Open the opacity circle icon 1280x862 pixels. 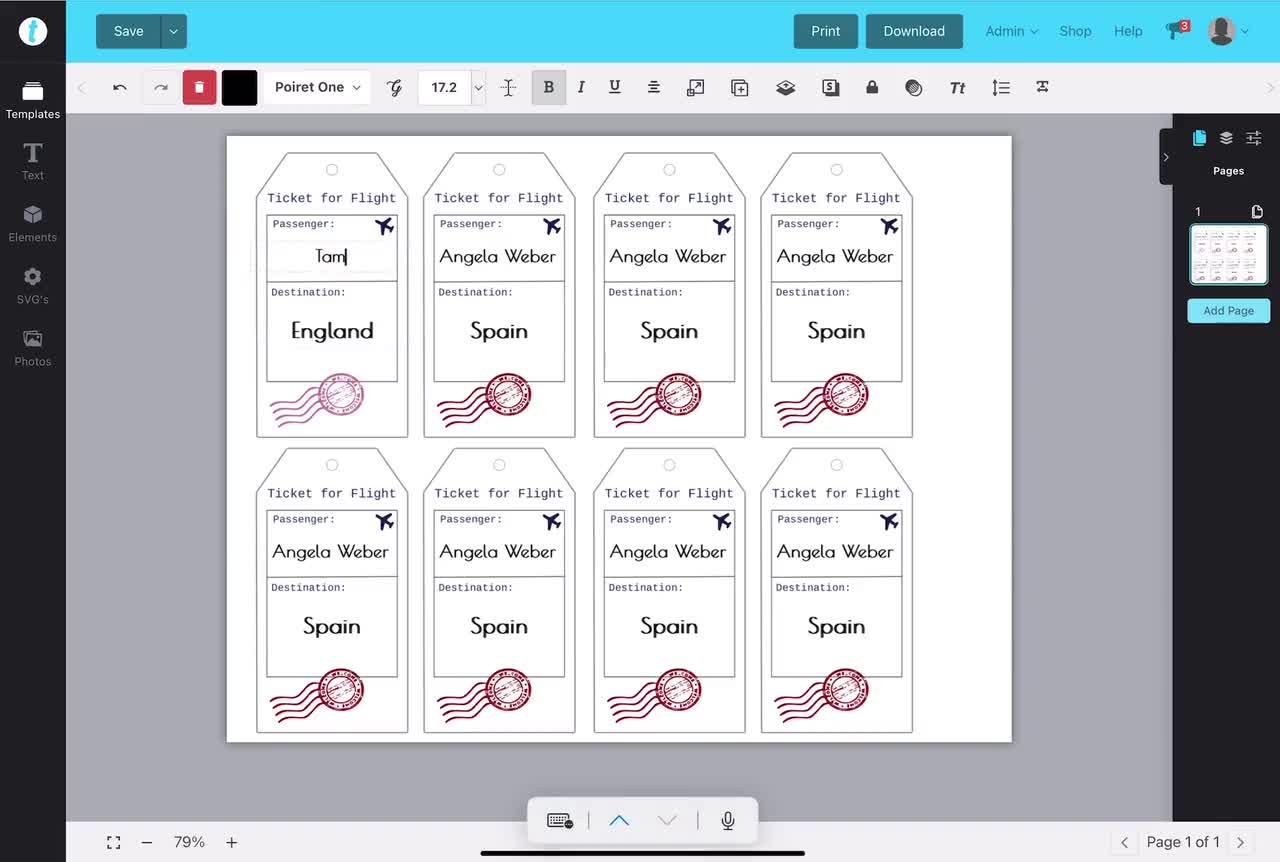click(913, 87)
